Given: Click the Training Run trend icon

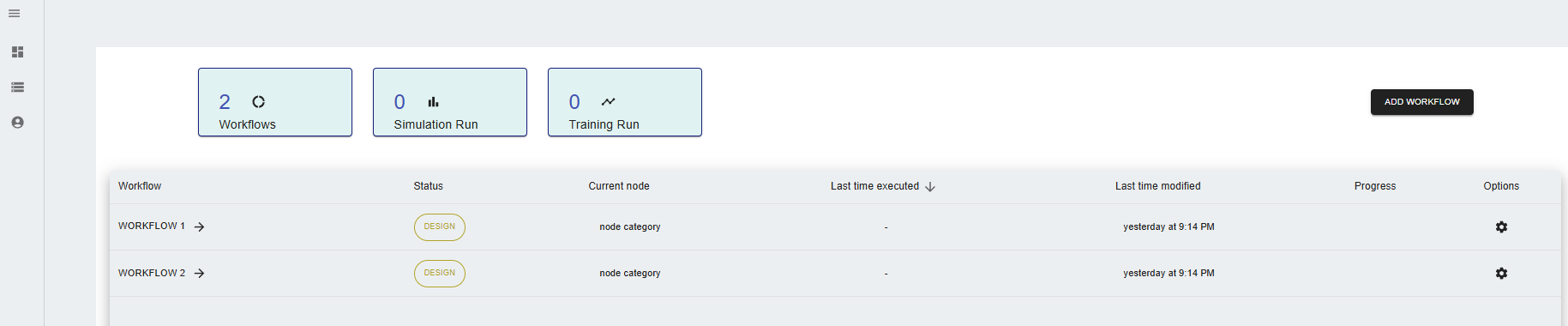Looking at the screenshot, I should (608, 102).
